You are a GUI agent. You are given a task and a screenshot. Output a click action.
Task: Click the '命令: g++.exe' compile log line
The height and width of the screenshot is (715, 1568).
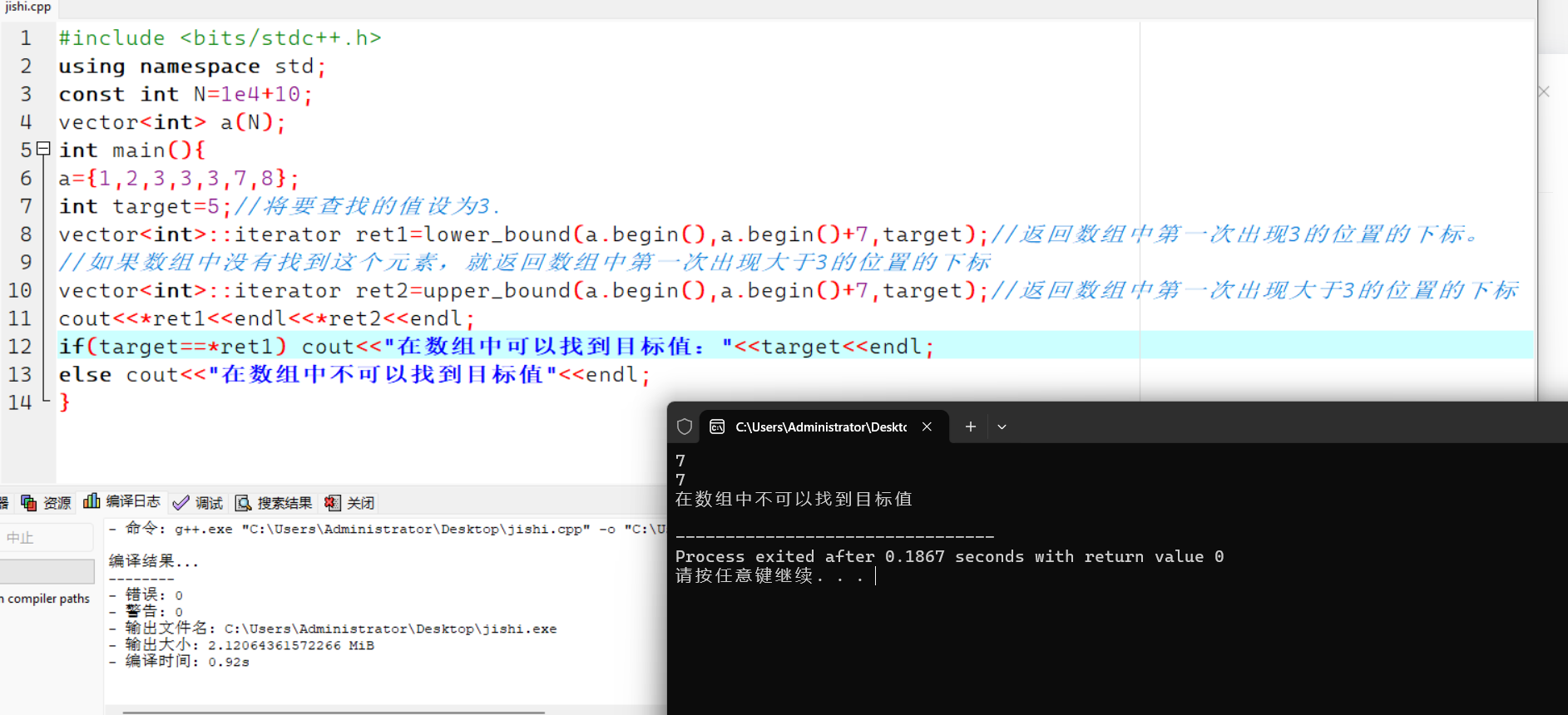pyautogui.click(x=387, y=529)
